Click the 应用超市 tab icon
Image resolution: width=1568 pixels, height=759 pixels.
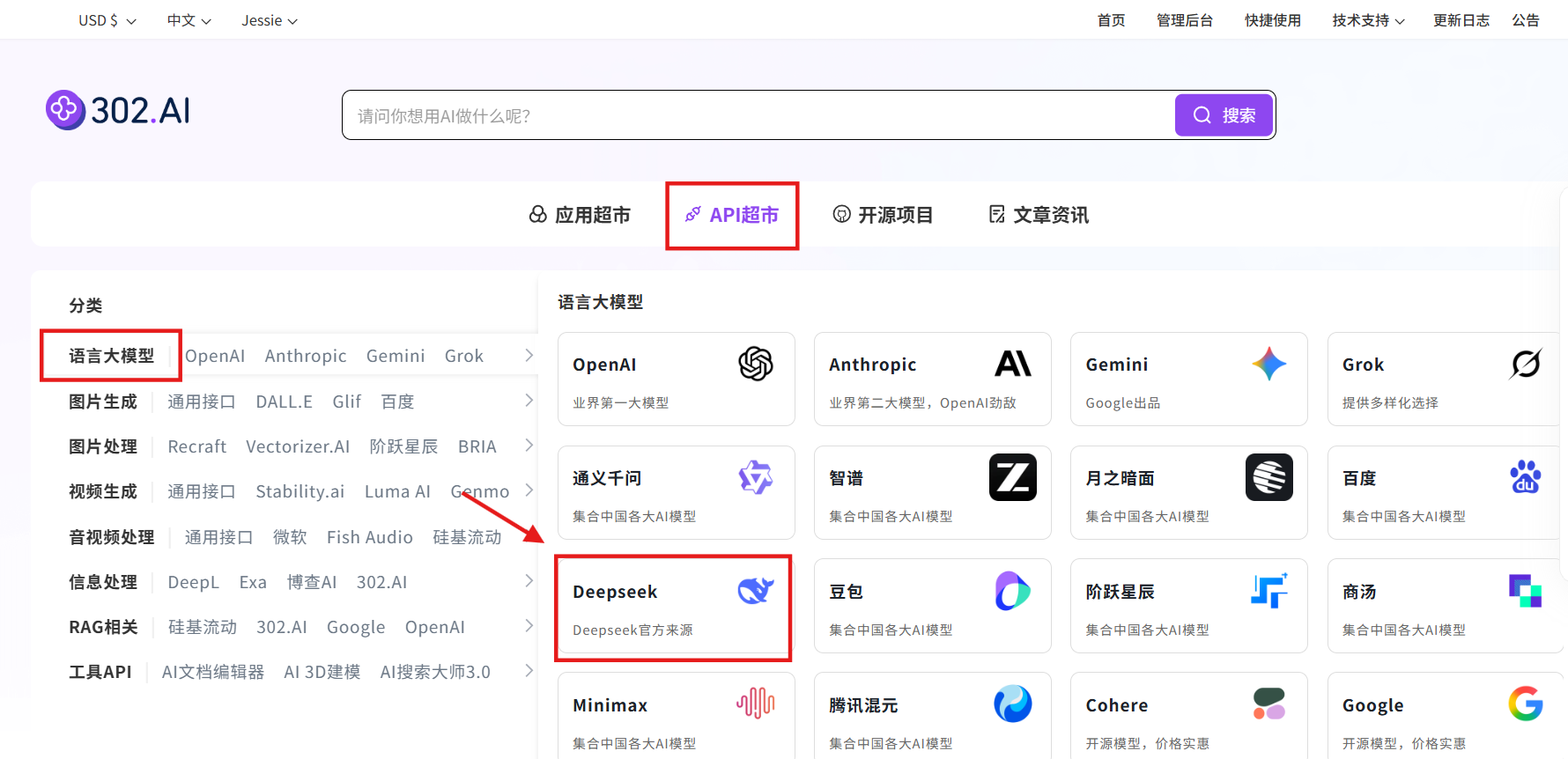[x=537, y=215]
